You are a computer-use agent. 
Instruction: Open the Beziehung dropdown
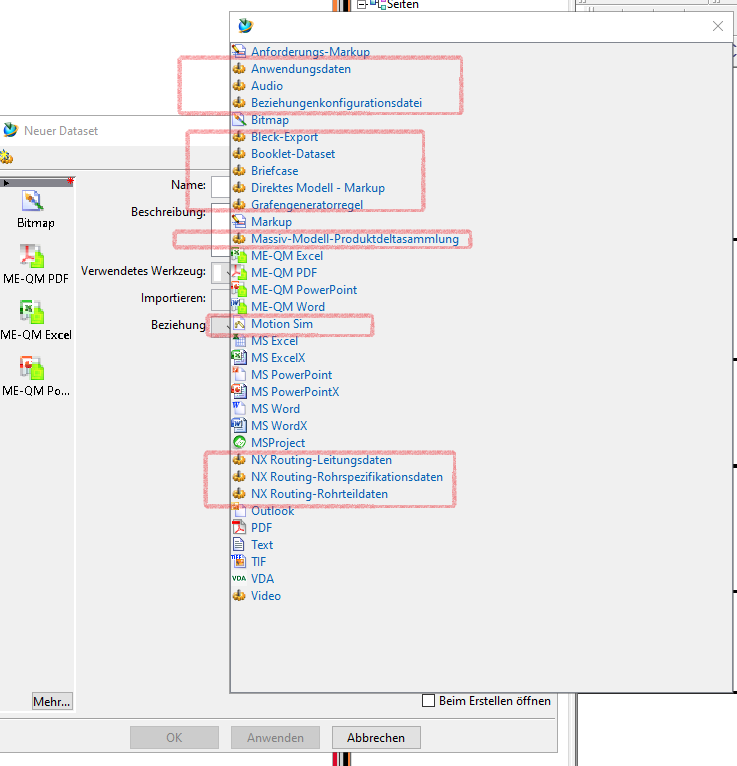click(220, 325)
